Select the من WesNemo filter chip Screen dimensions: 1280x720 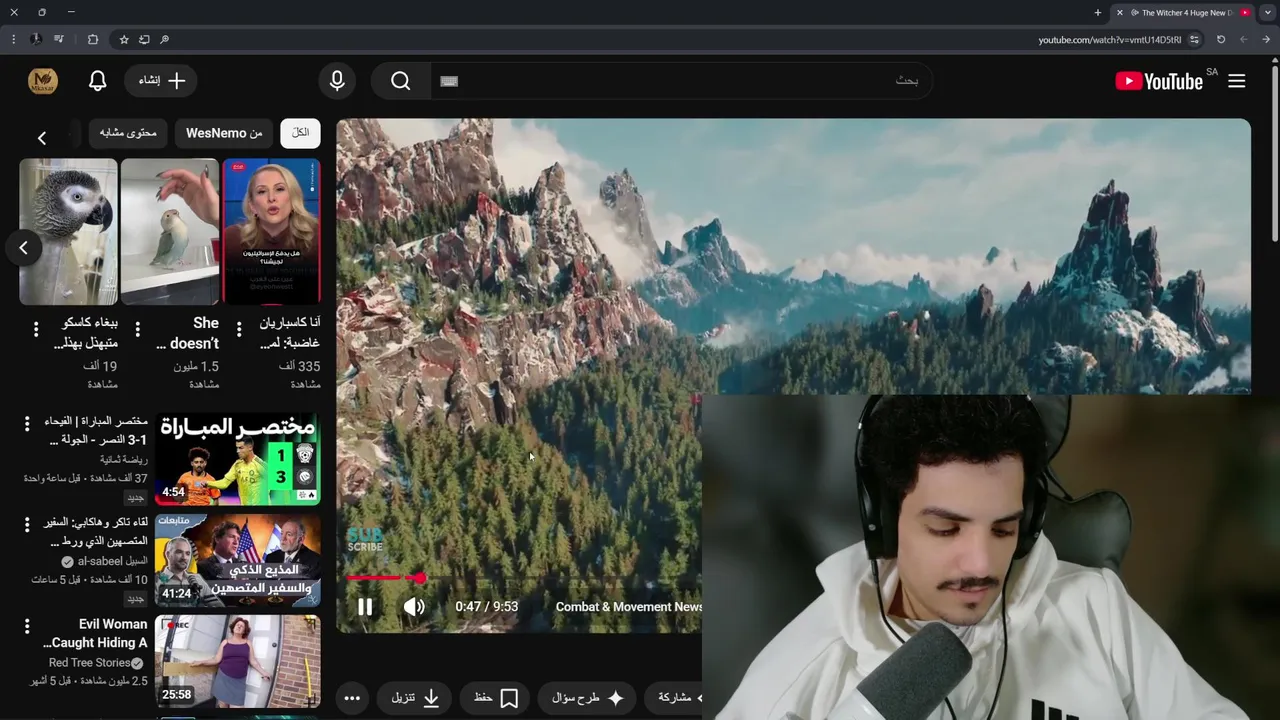click(224, 133)
